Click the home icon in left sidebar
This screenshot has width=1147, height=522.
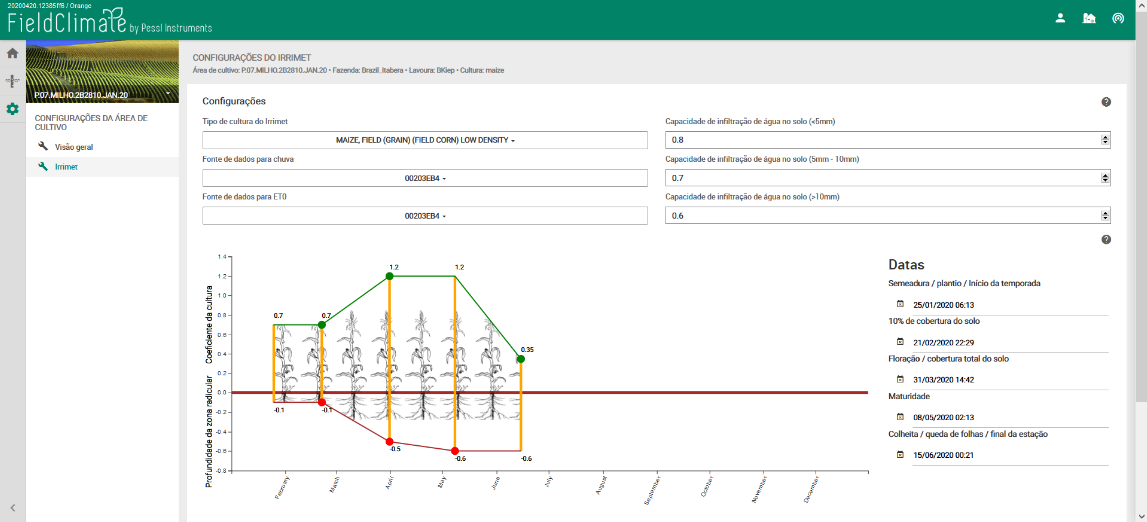(12, 54)
